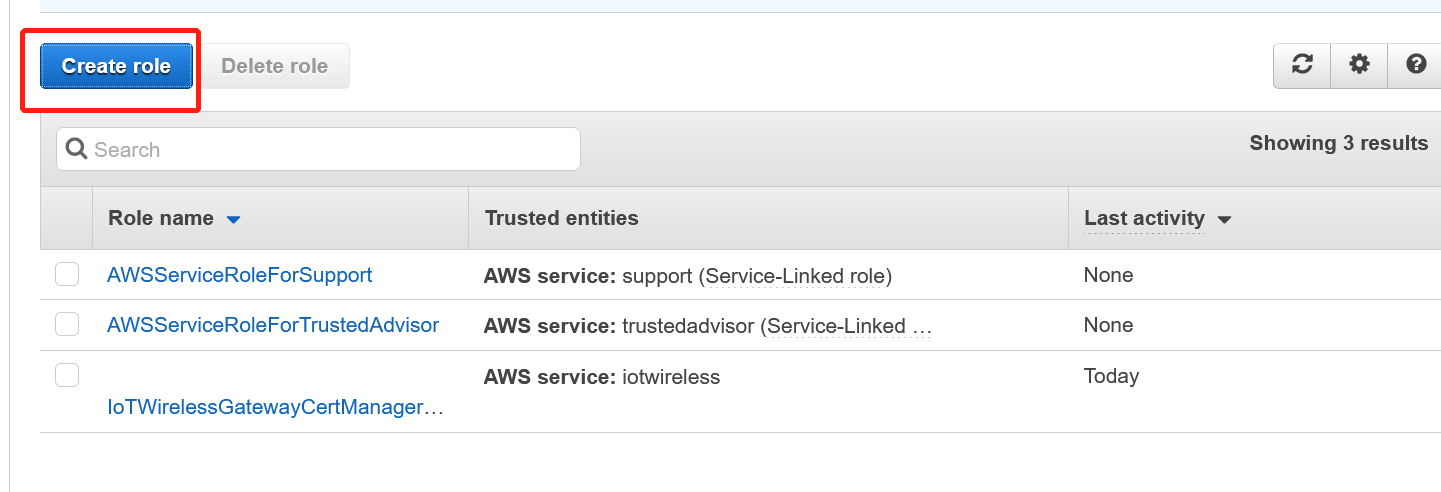Click the Role name column header text
This screenshot has height=492, width=1441.
161,218
